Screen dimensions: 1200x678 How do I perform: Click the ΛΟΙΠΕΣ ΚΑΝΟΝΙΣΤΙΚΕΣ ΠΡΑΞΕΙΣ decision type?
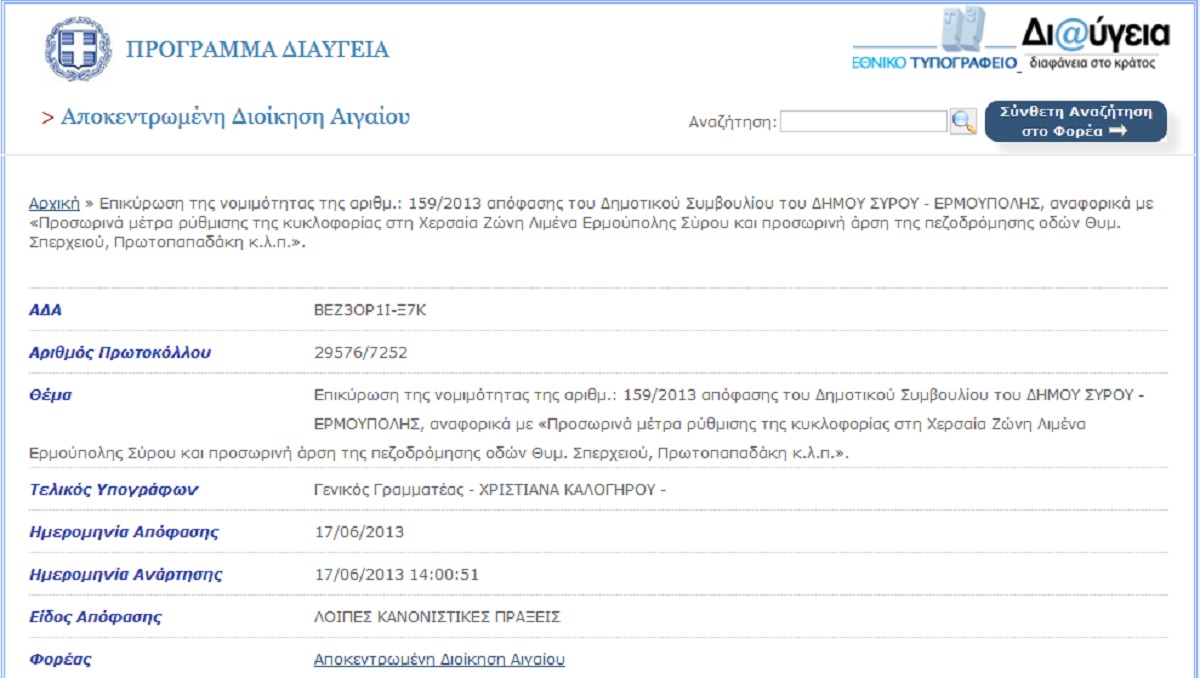point(437,617)
